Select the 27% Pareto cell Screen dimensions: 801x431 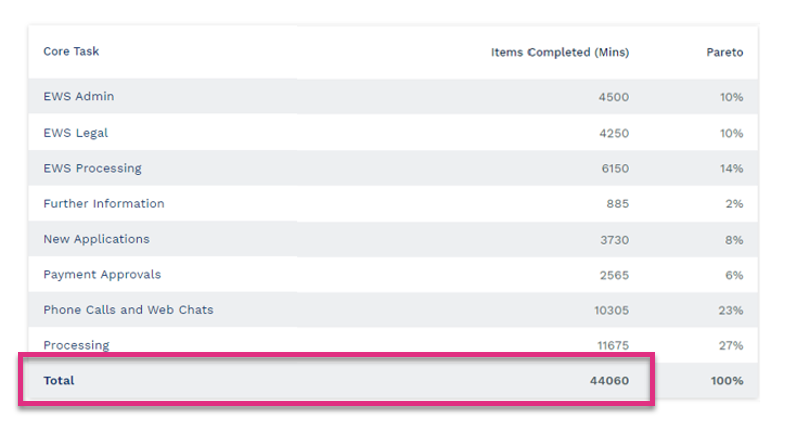tap(731, 346)
